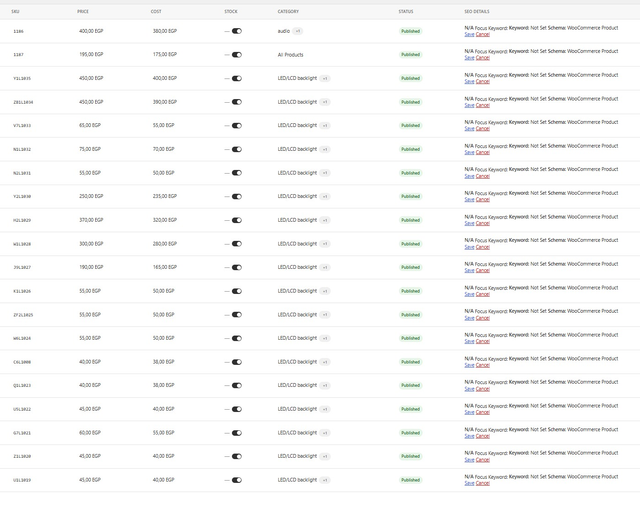
Task: Cancel SEO edit for SKU 1187
Action: [482, 58]
